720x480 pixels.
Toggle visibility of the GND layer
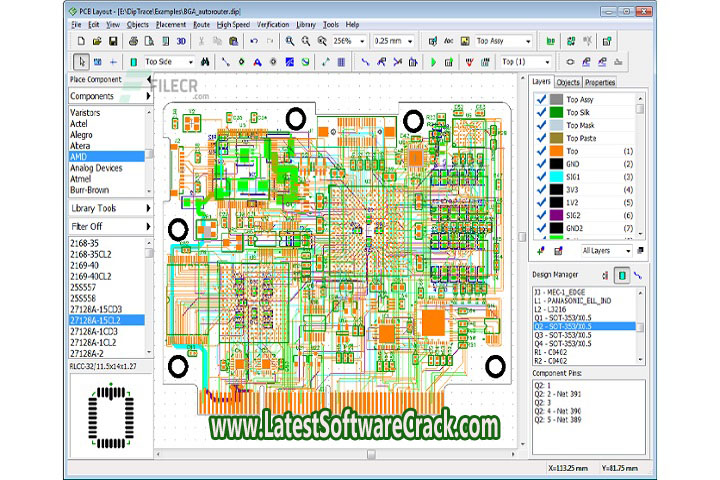(x=541, y=164)
